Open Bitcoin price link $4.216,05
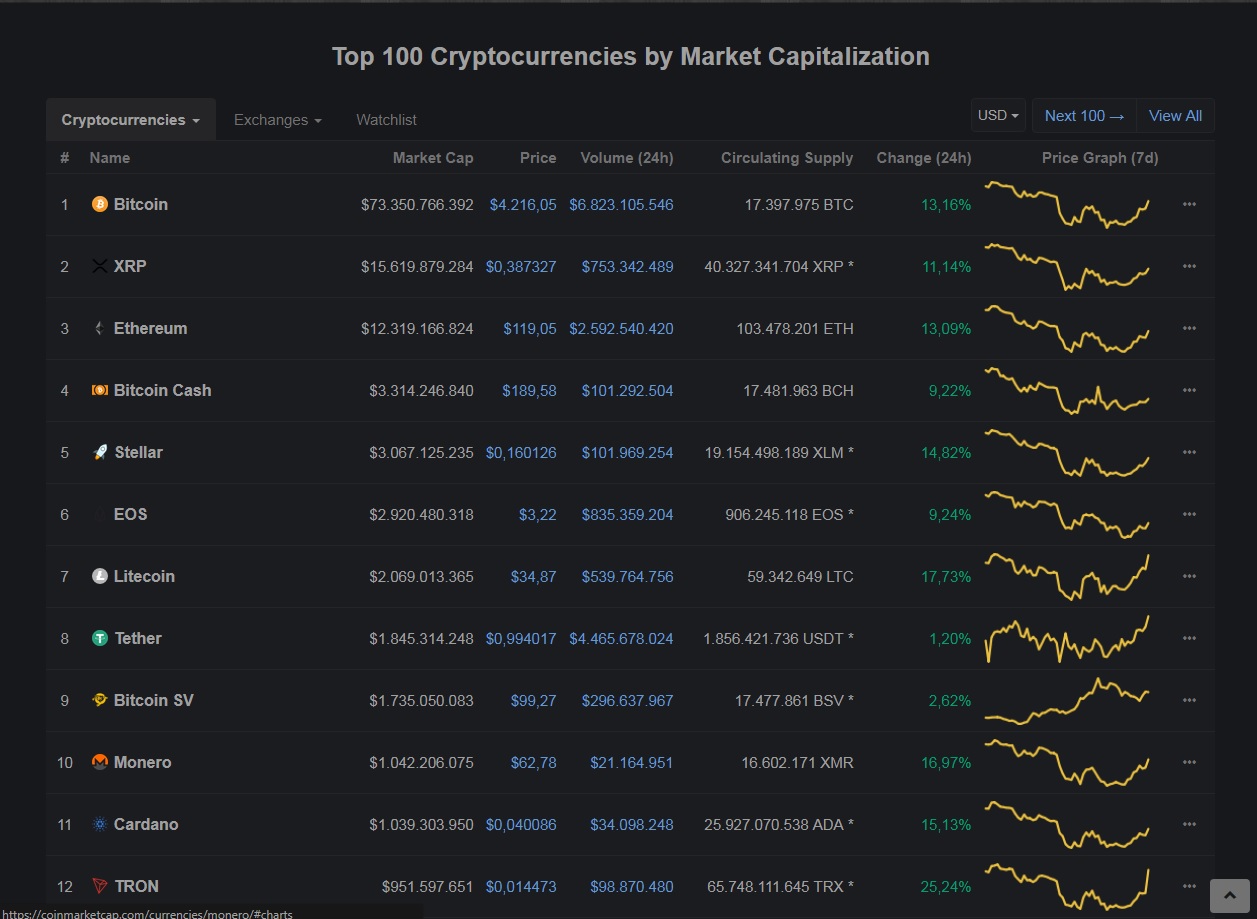1257x919 pixels. click(x=523, y=204)
